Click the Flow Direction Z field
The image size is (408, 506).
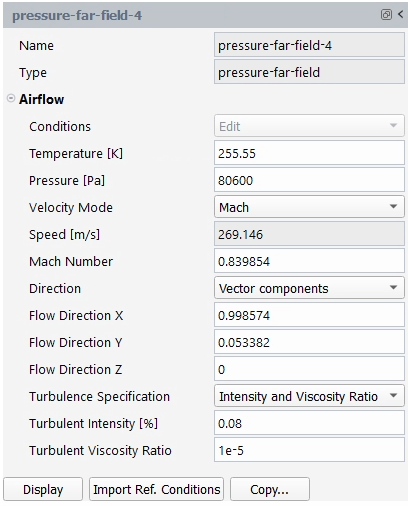coord(309,369)
